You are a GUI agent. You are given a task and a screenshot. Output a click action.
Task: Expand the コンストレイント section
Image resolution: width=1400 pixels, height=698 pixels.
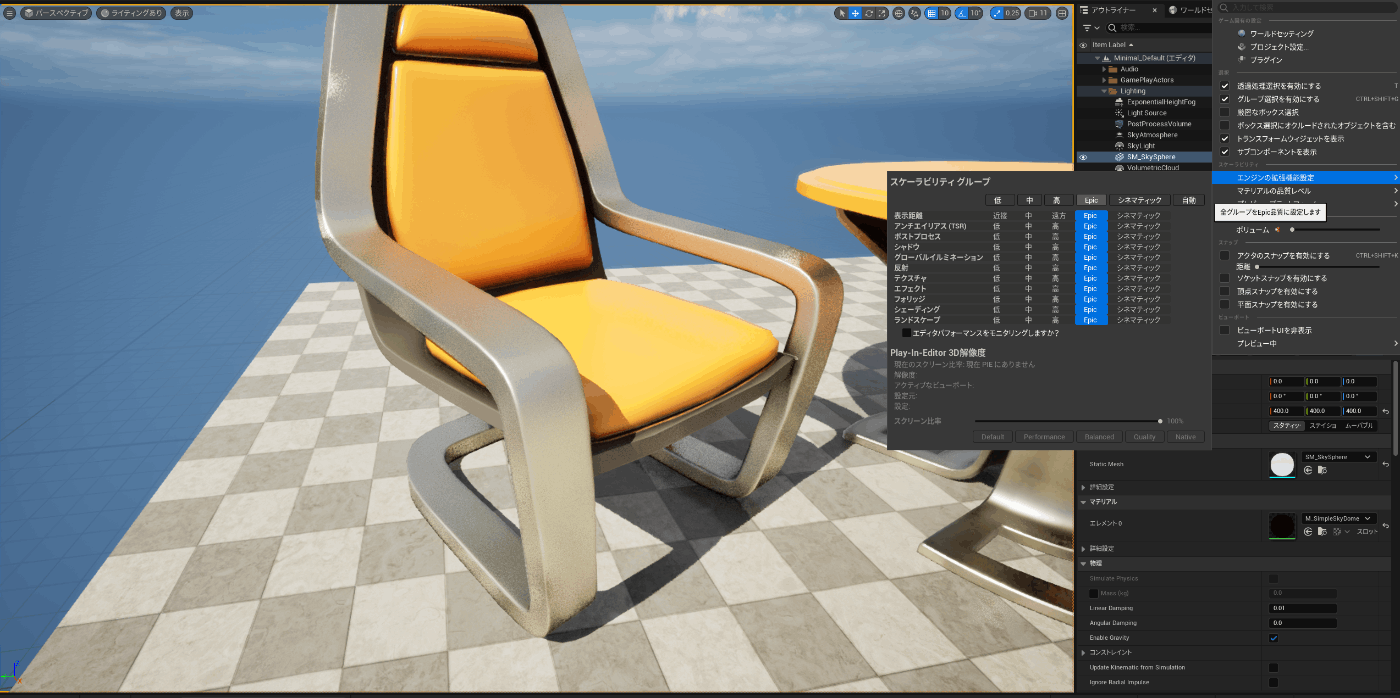[1084, 652]
